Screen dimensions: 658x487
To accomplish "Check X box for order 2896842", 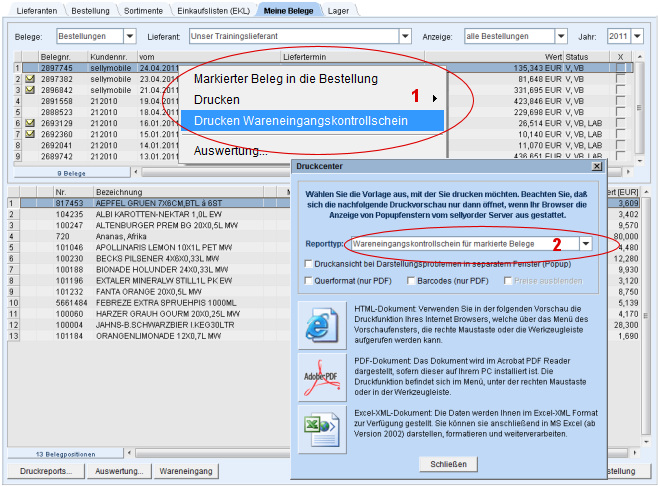I will click(620, 90).
